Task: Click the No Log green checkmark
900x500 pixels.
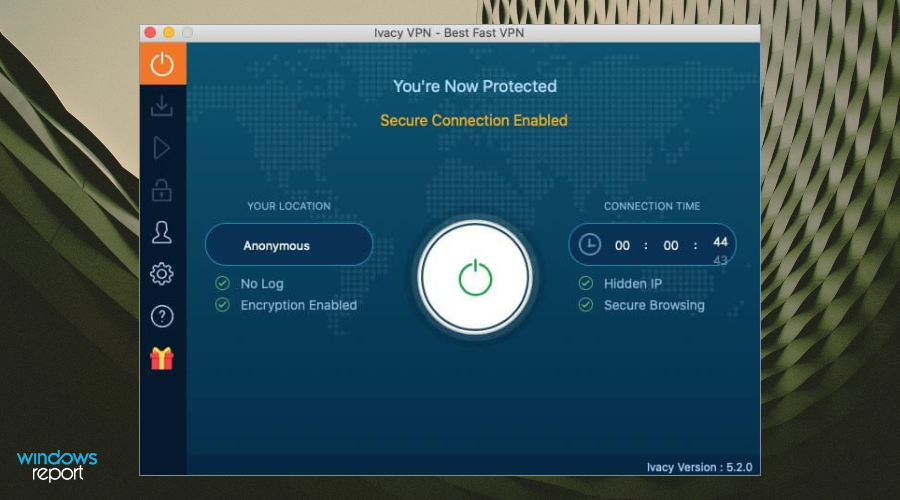Action: pyautogui.click(x=222, y=283)
